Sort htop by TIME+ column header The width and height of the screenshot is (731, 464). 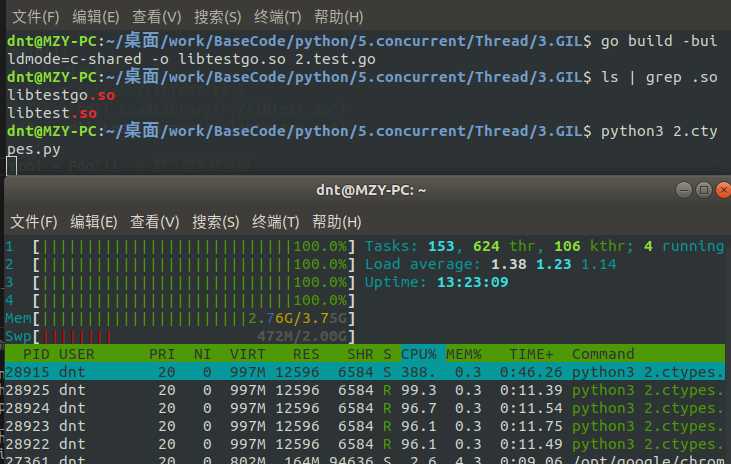(x=531, y=354)
